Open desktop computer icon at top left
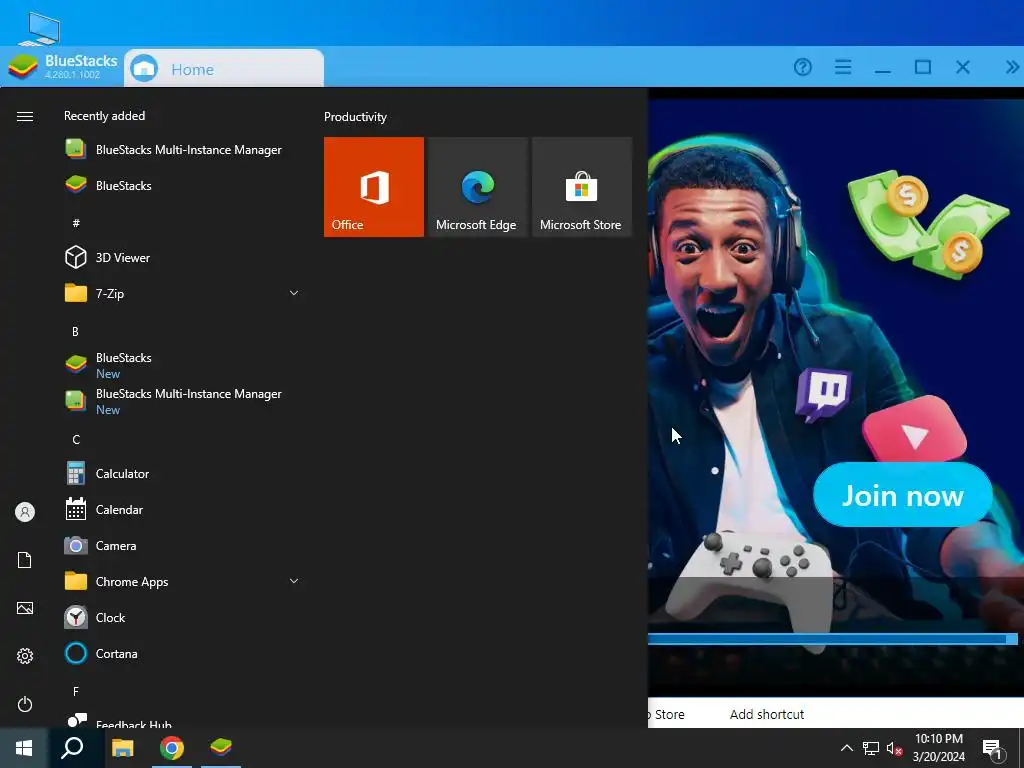1024x768 pixels. 40,30
